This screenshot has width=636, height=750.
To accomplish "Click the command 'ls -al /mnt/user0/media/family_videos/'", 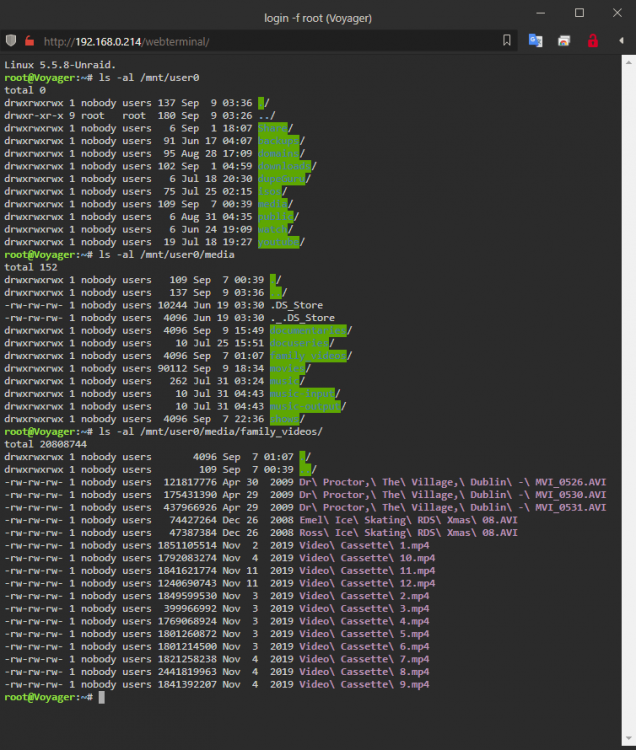I will pos(210,431).
